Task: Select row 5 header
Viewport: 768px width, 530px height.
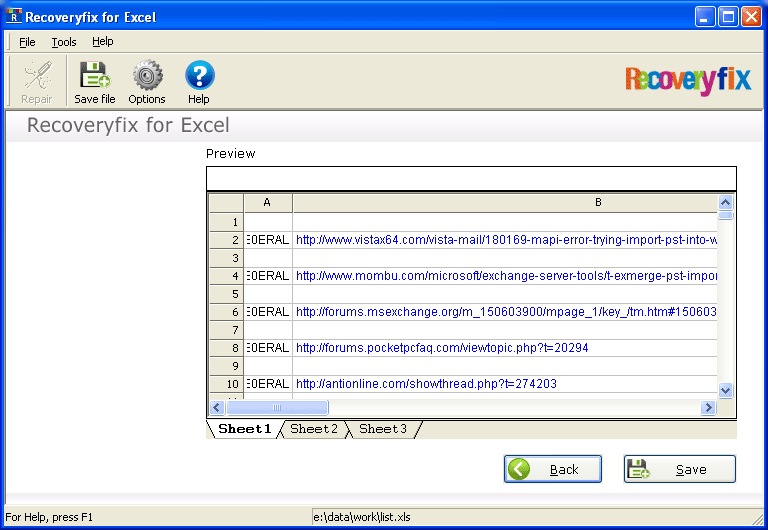Action: (x=226, y=294)
